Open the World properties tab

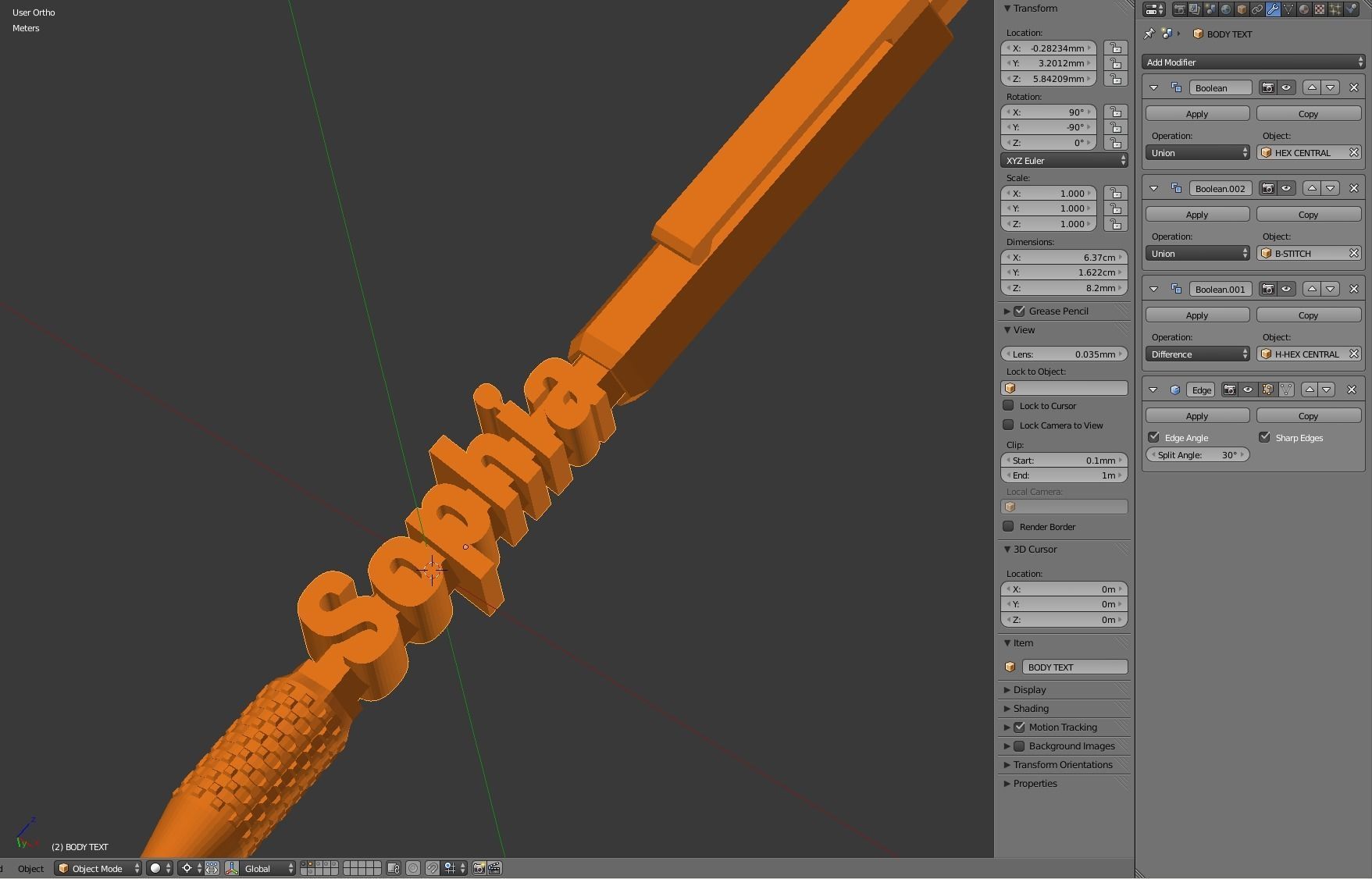point(1226,9)
